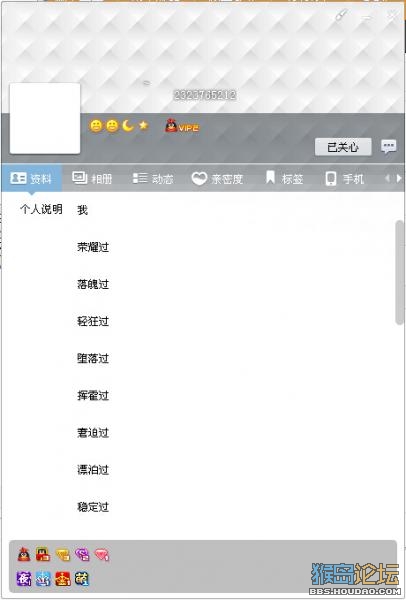
Task: Click the red-hat penguin member icon
Action: (x=24, y=554)
